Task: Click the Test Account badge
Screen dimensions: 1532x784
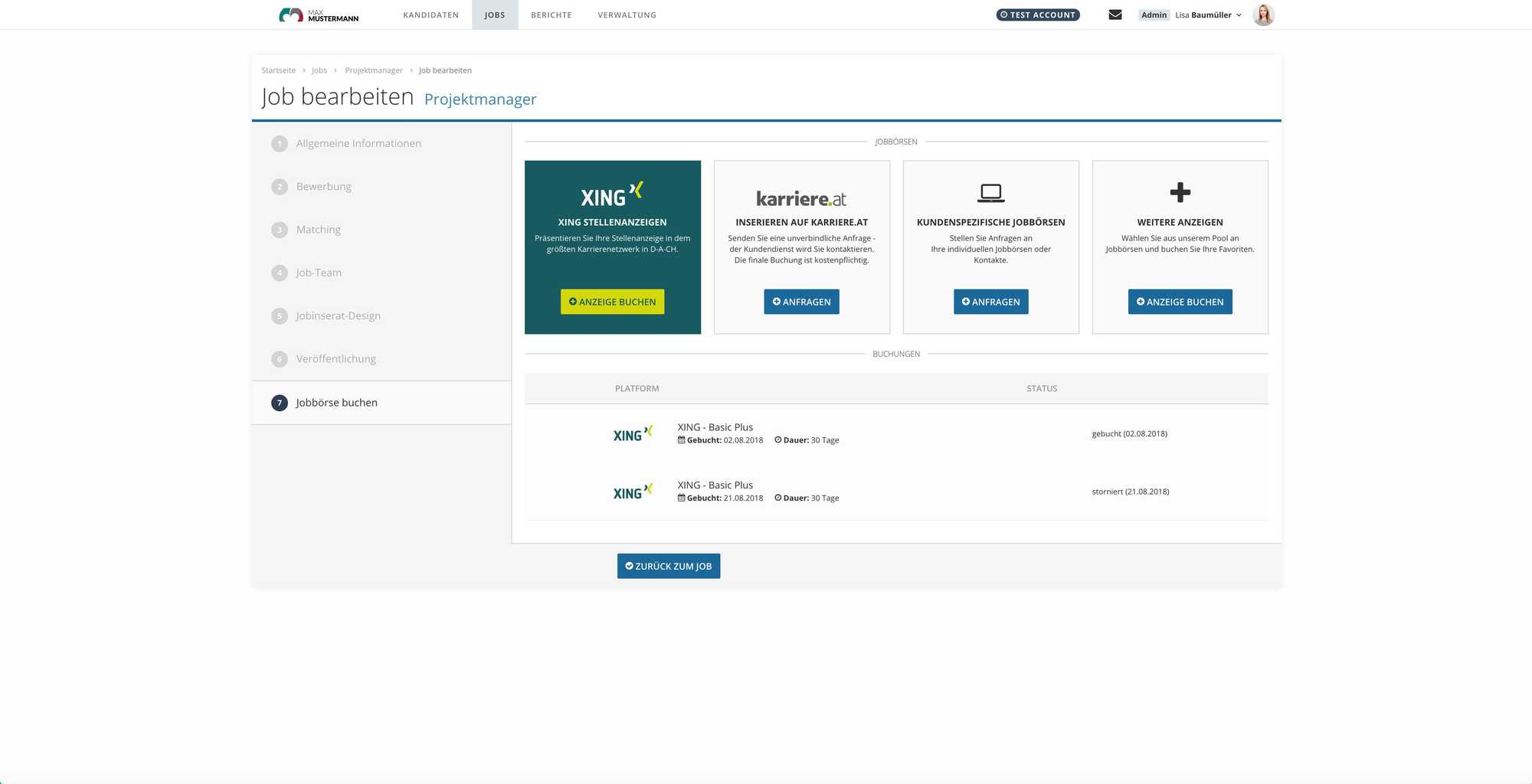Action: coord(1038,15)
